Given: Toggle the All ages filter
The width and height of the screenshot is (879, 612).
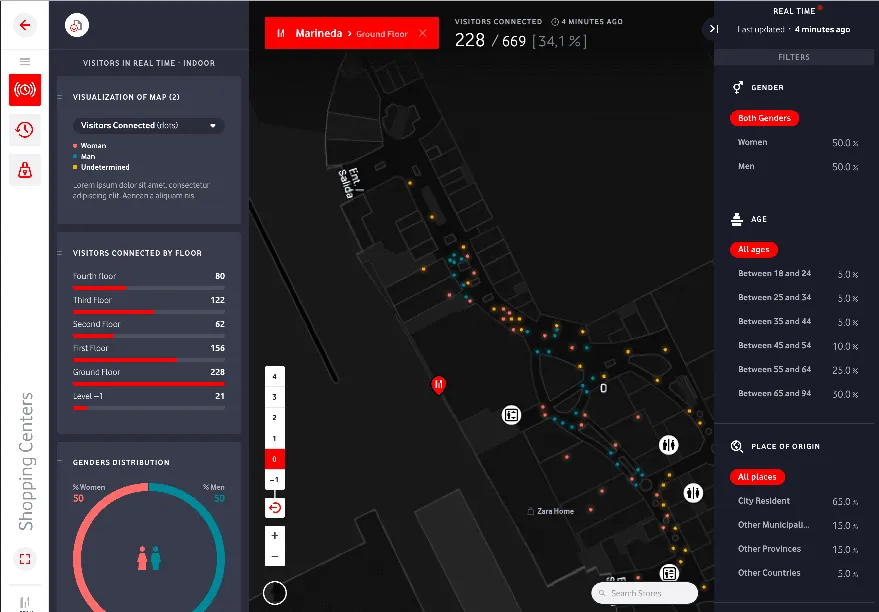Looking at the screenshot, I should tap(753, 249).
